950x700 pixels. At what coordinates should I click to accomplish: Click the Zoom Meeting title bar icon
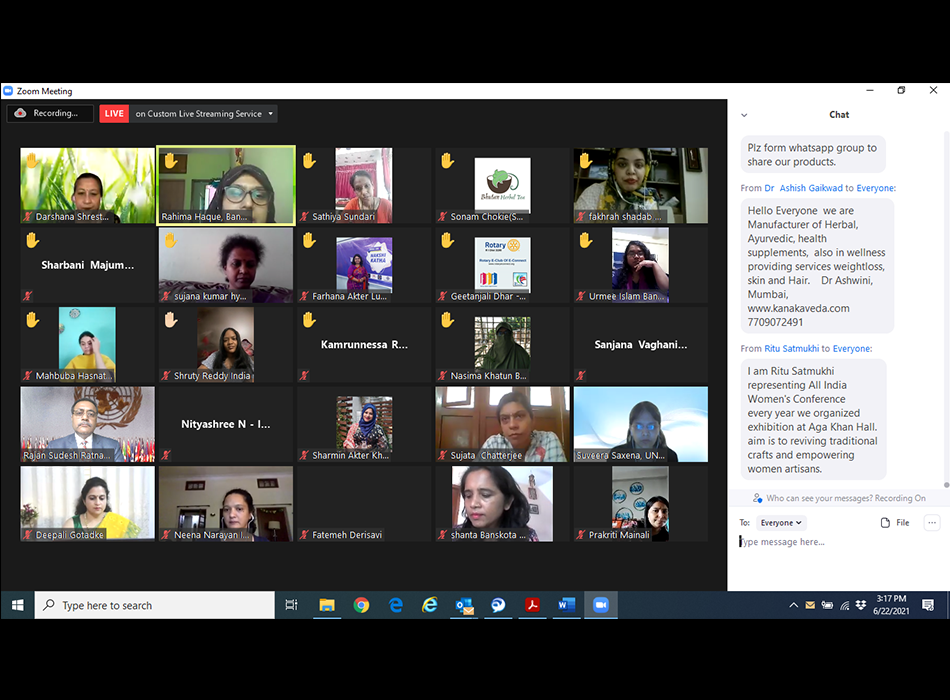(8, 91)
